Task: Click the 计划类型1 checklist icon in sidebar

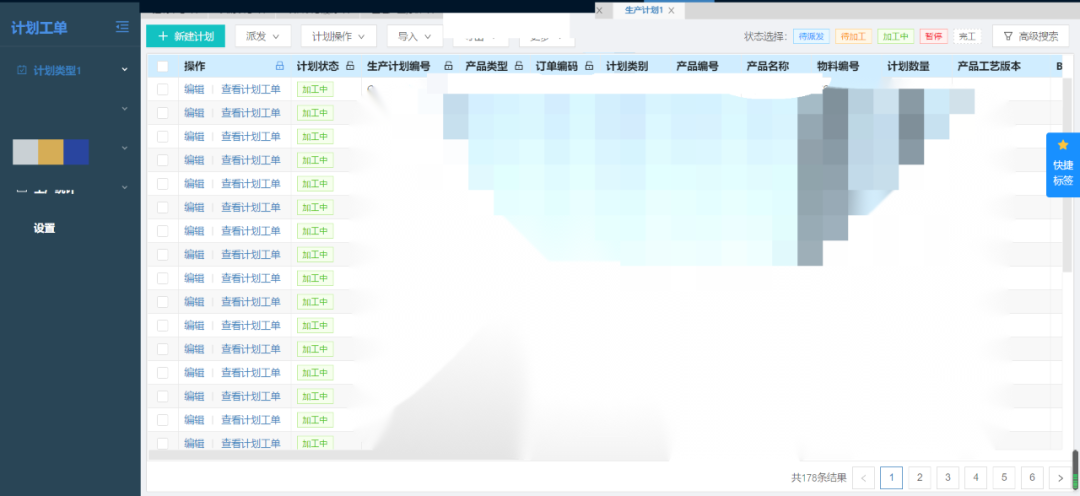Action: click(x=22, y=70)
